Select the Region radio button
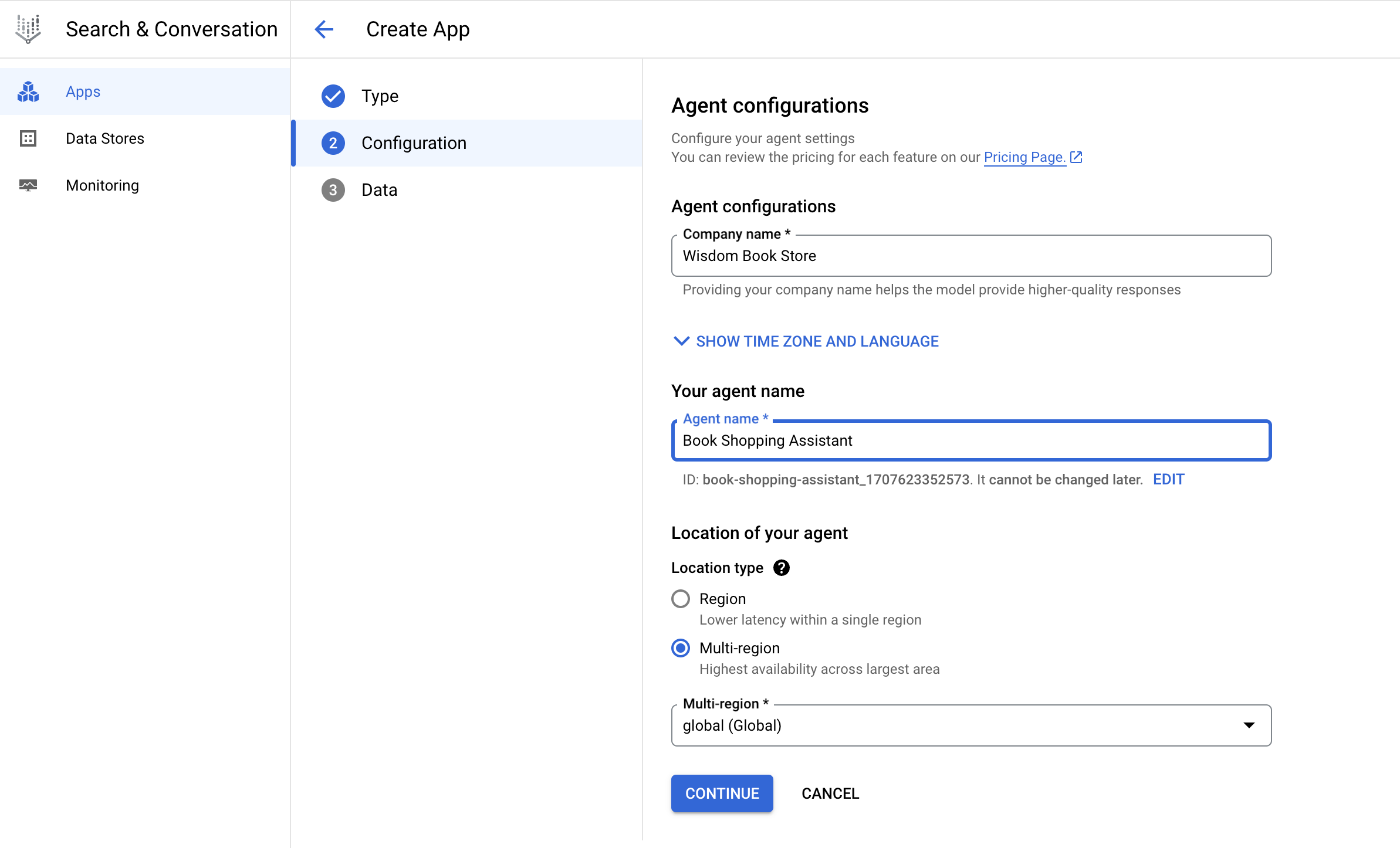The width and height of the screenshot is (1400, 848). [681, 599]
